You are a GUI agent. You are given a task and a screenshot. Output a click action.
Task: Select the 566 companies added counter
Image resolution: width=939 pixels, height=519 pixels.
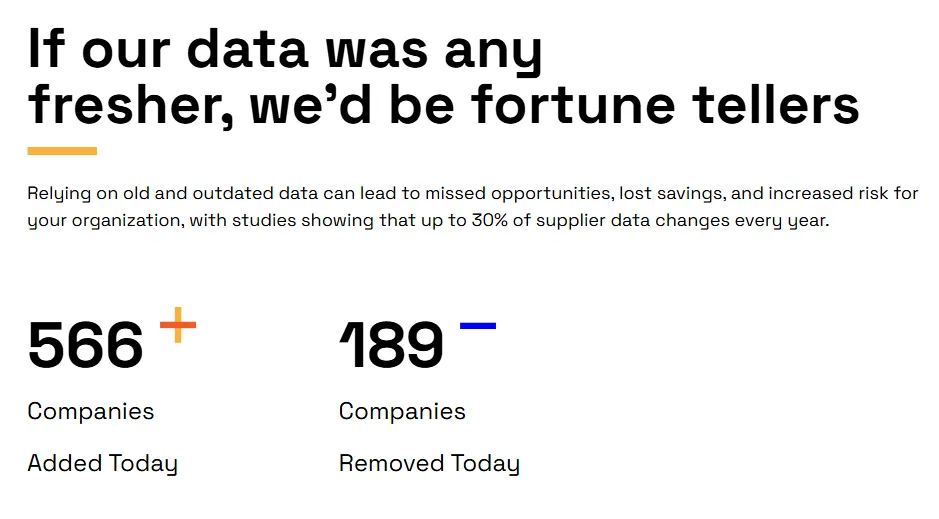(86, 345)
